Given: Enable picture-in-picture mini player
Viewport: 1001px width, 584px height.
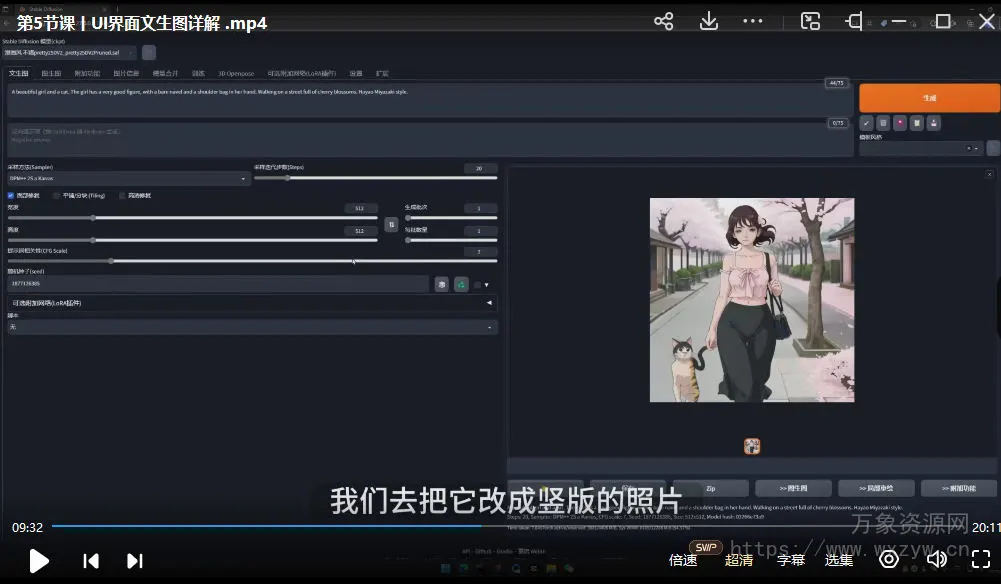Looking at the screenshot, I should (810, 21).
